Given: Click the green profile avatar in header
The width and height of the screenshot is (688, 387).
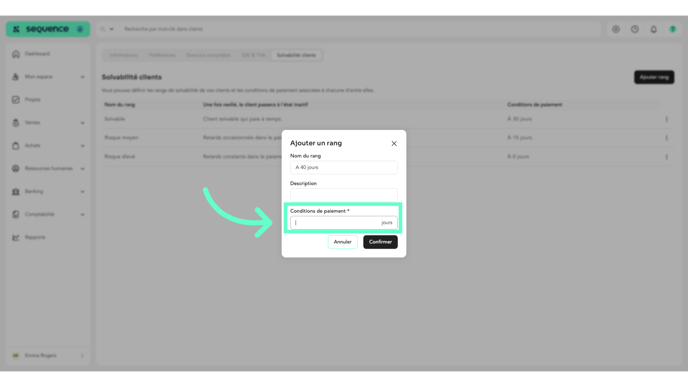Looking at the screenshot, I should click(x=673, y=29).
